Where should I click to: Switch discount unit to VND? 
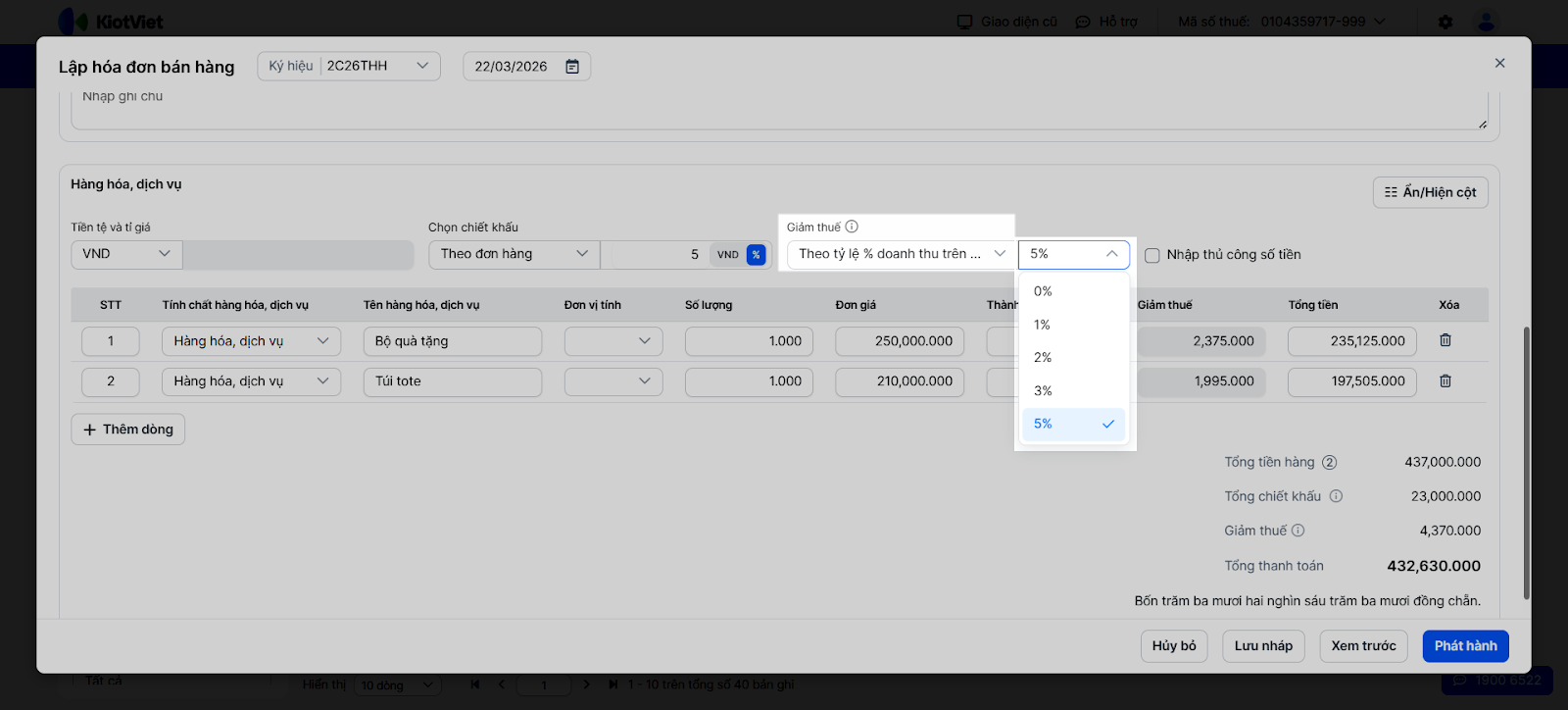pyautogui.click(x=727, y=255)
